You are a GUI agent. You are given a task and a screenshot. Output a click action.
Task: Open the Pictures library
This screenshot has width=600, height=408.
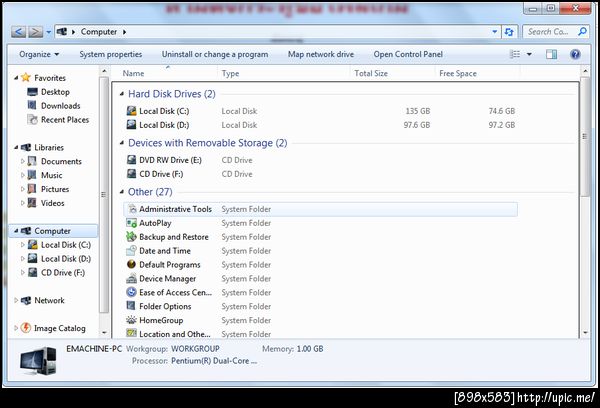(x=55, y=189)
